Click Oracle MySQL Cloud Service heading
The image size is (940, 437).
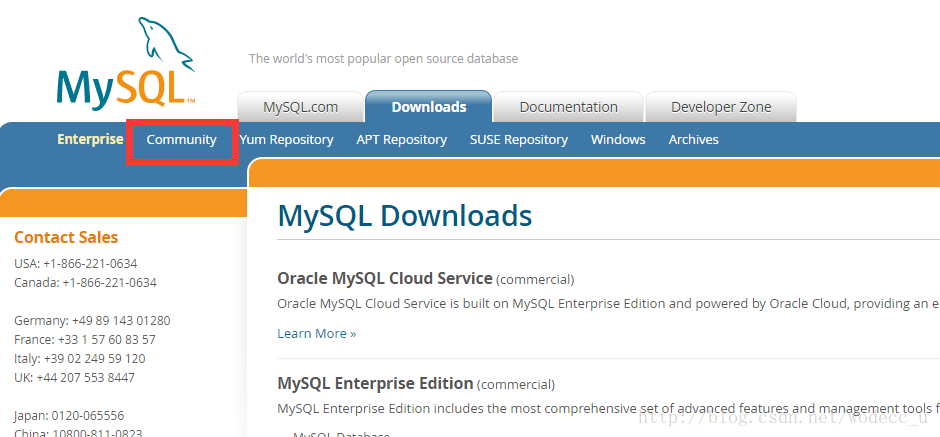click(x=385, y=279)
